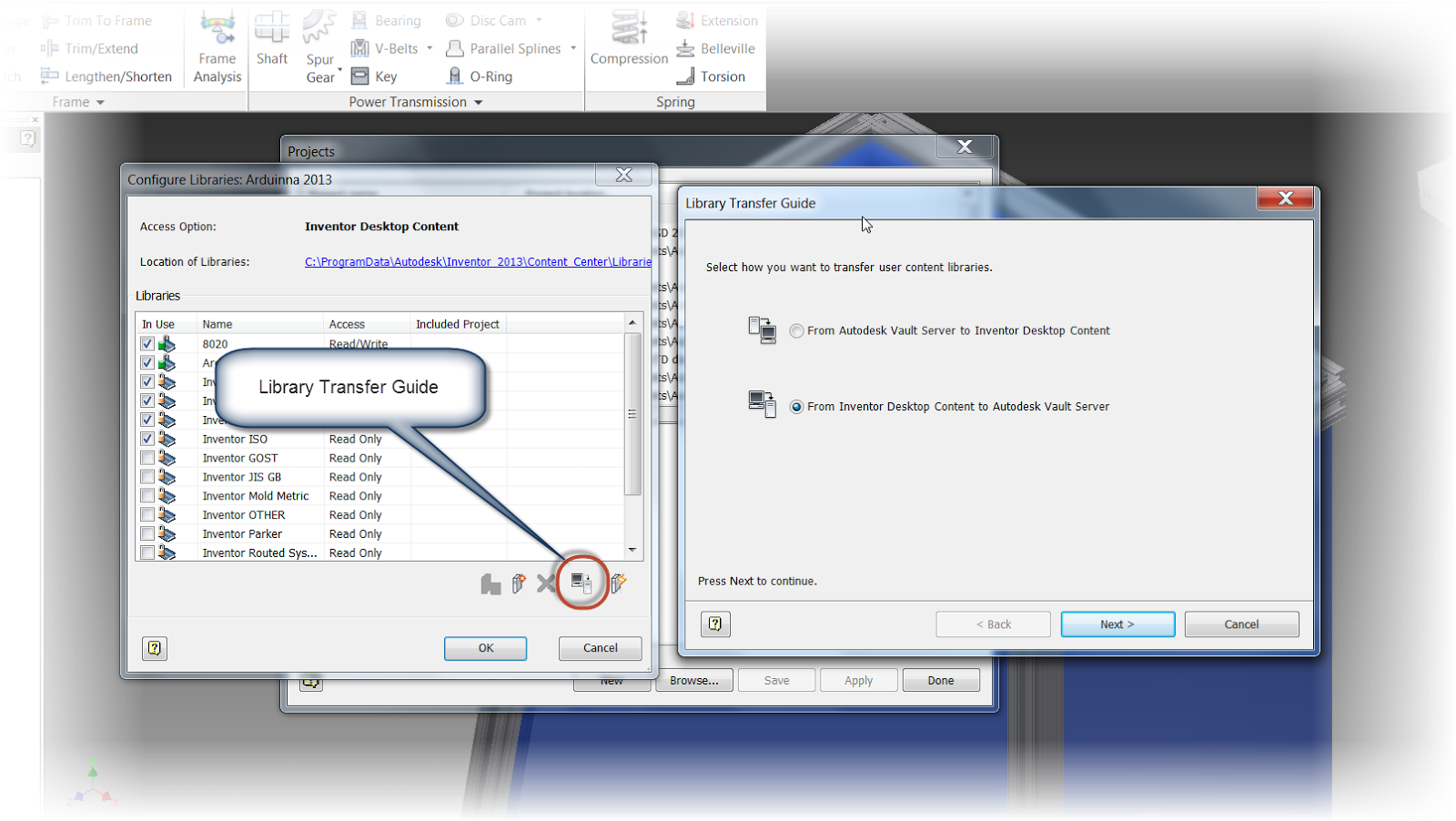
Task: Click Done in the Projects dialog
Action: 941,681
